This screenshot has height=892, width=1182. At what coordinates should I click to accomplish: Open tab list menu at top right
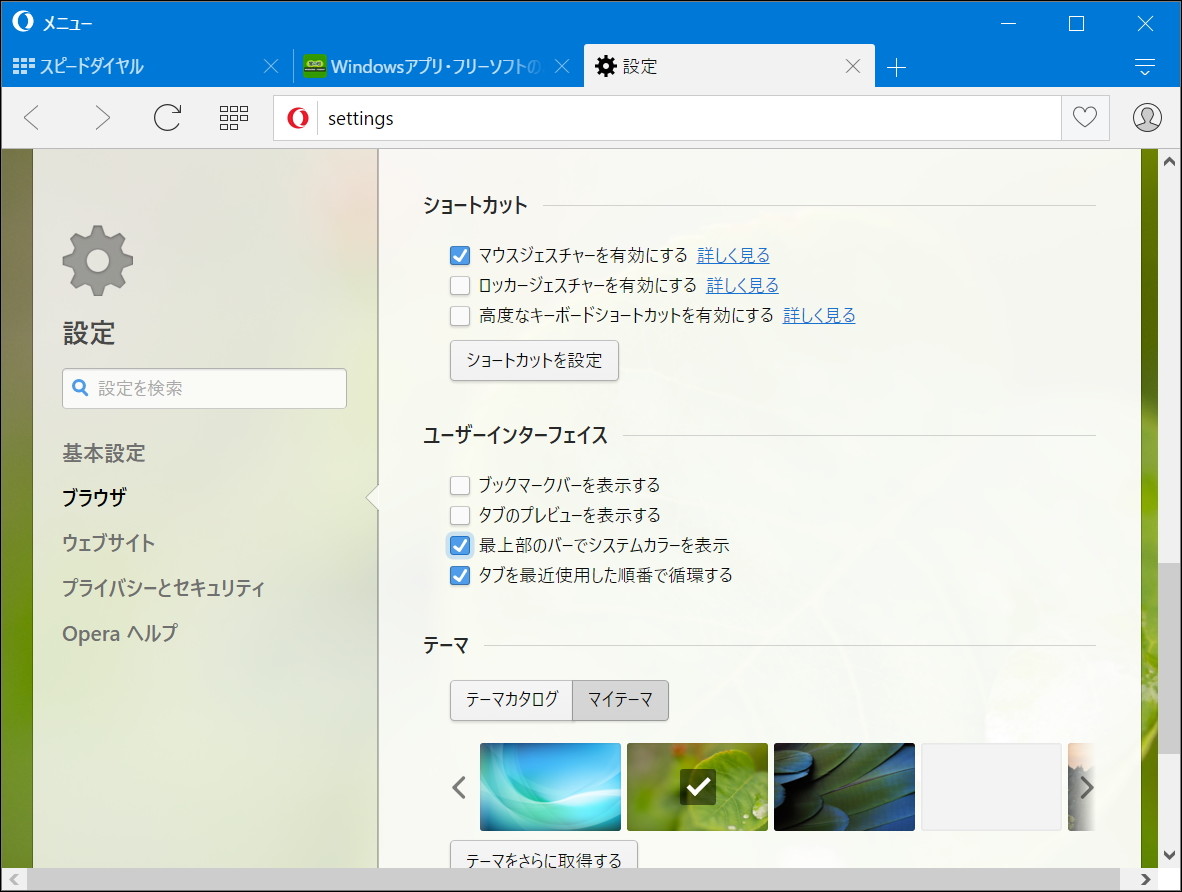coord(1143,66)
